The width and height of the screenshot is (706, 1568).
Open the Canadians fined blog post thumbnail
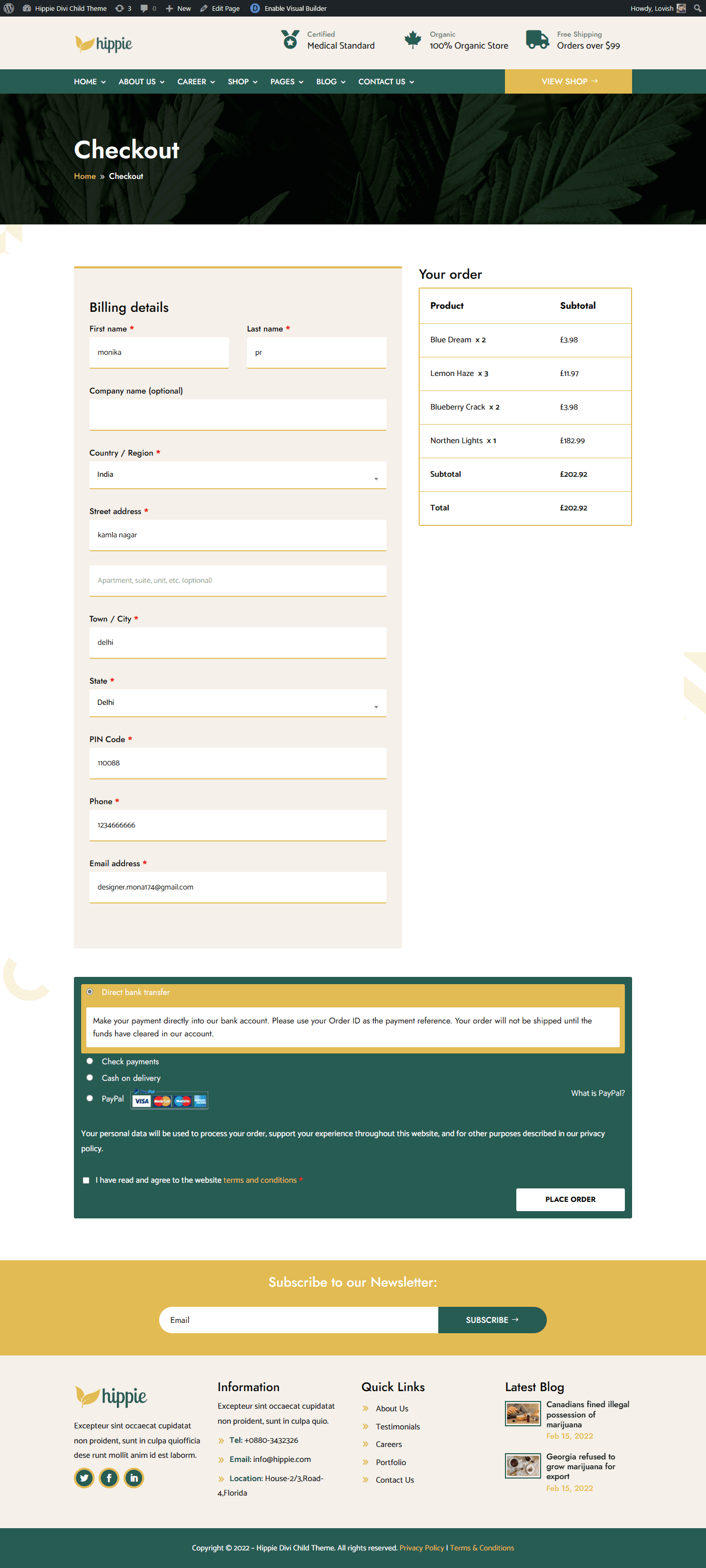coord(523,1413)
